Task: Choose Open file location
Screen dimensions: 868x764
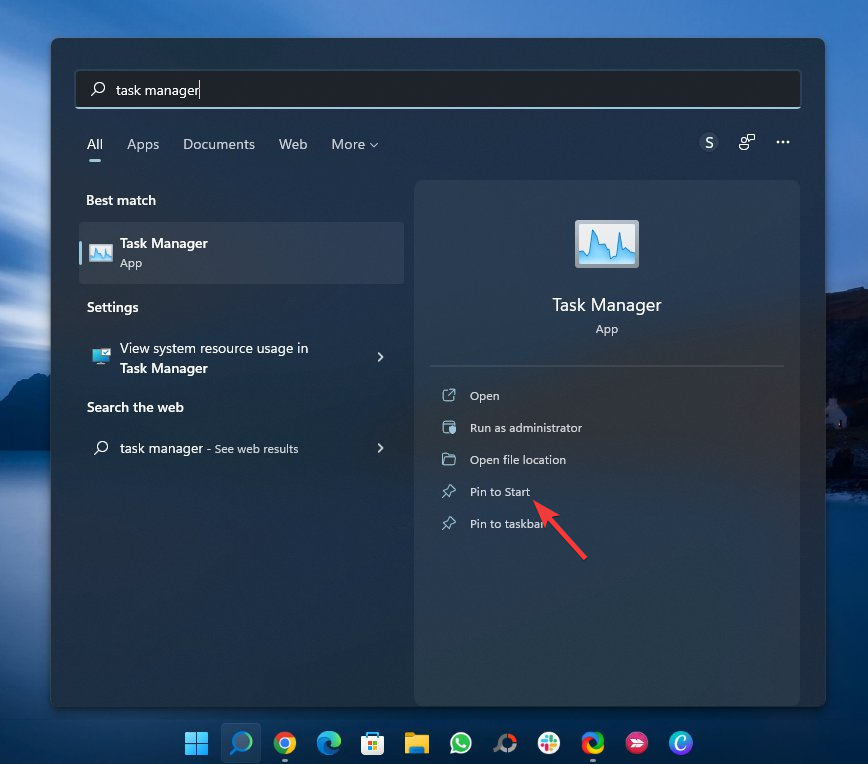Action: [x=518, y=460]
